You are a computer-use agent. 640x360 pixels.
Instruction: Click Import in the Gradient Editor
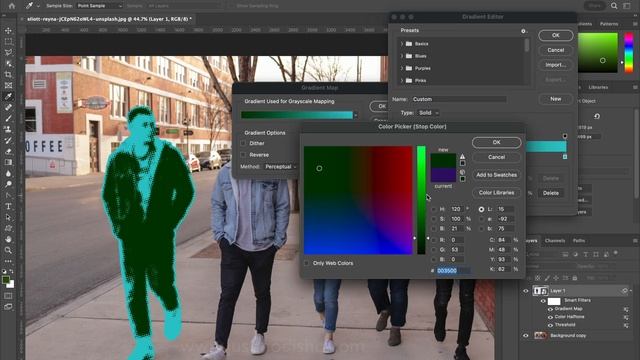click(556, 65)
